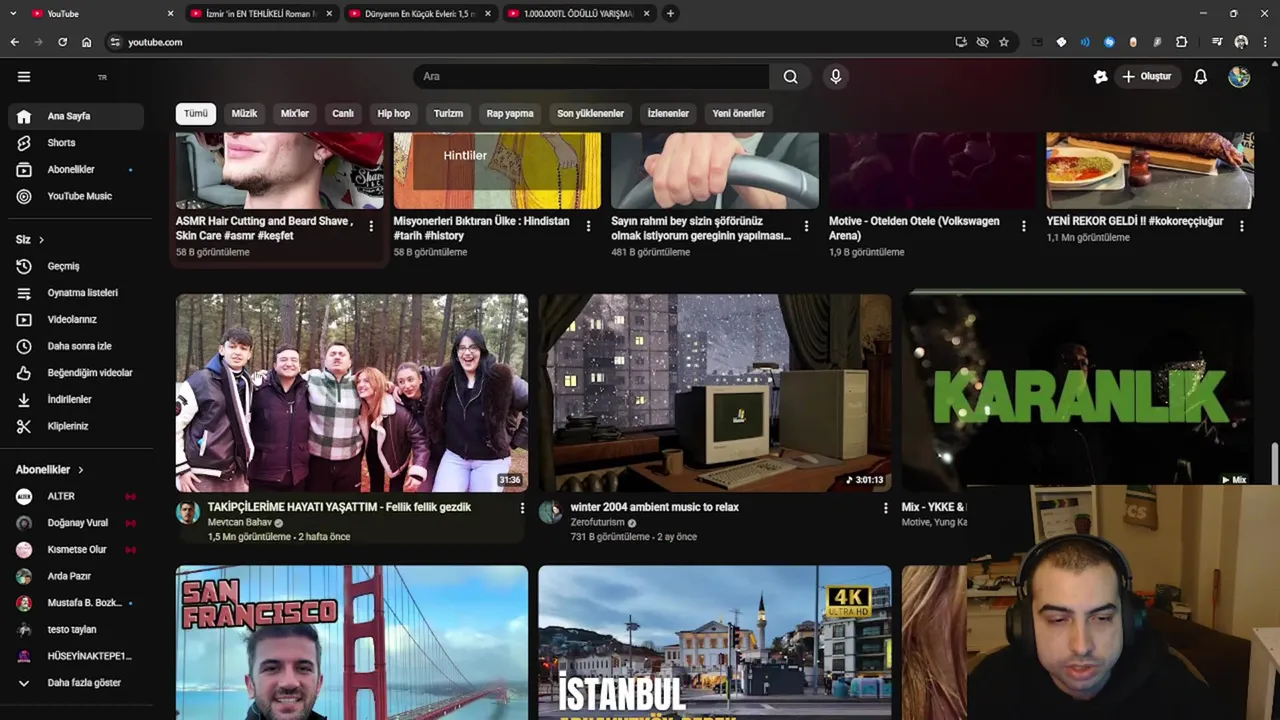This screenshot has width=1280, height=720.
Task: Select the Hip hop filter chip
Action: tap(394, 114)
